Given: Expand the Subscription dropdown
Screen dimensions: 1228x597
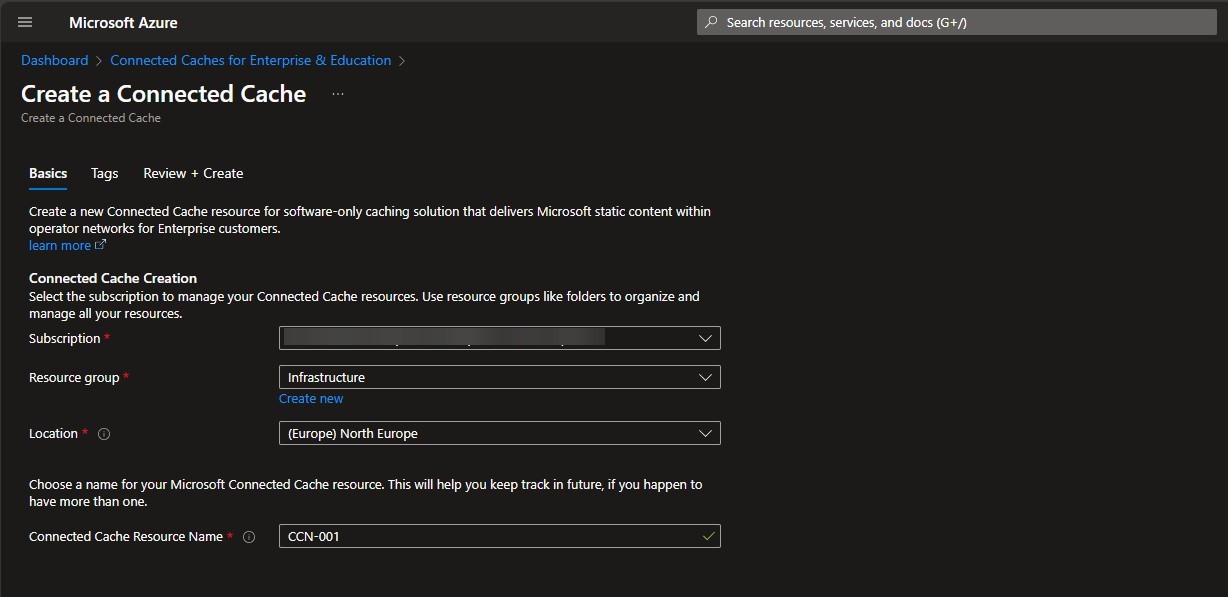Looking at the screenshot, I should pyautogui.click(x=500, y=338).
